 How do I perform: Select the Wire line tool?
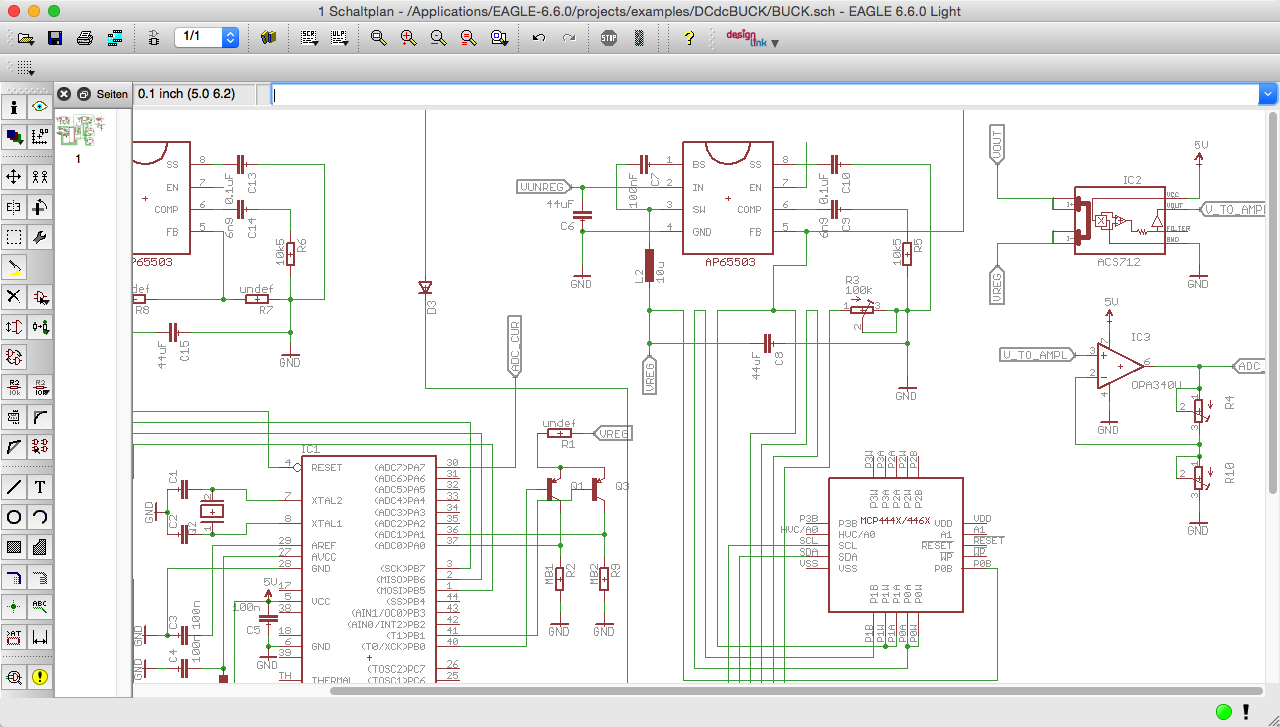tap(14, 487)
